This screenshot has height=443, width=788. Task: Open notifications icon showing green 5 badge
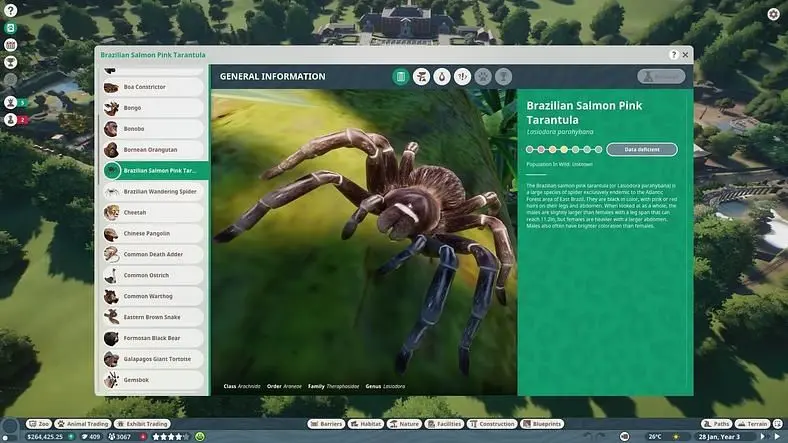11,102
